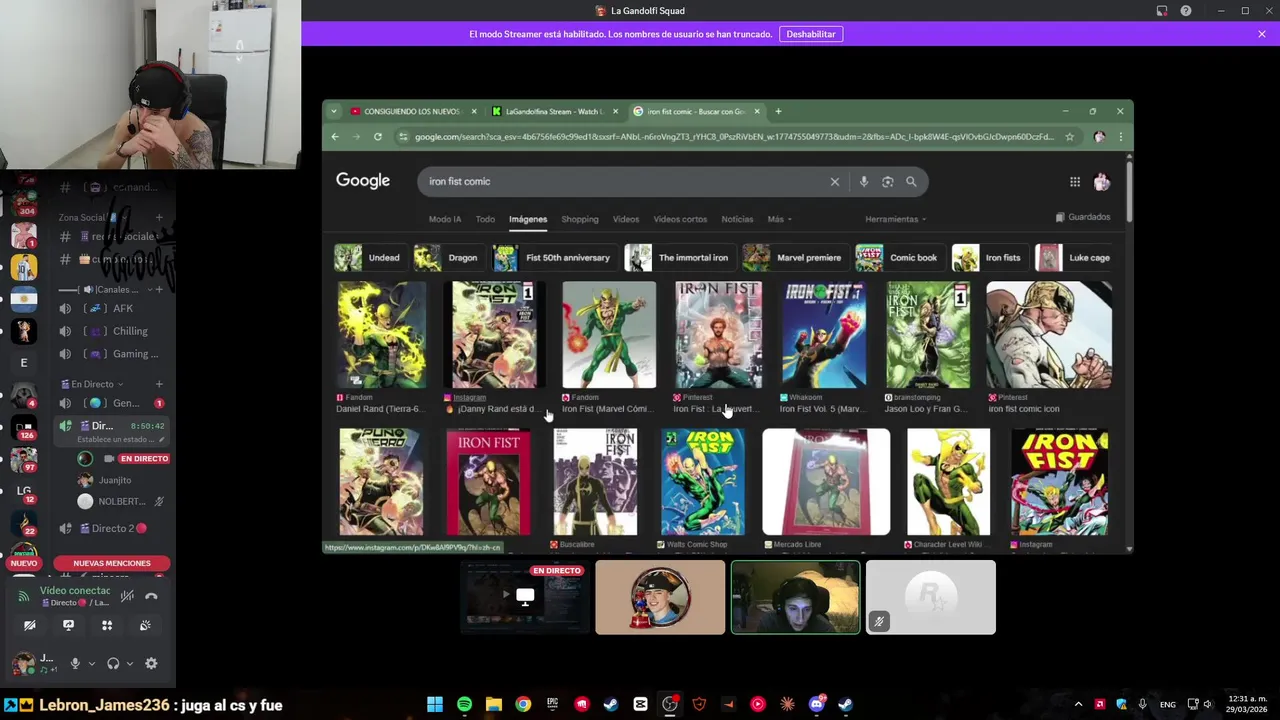Image resolution: width=1280 pixels, height=720 pixels.
Task: Switch to the Todo results tab
Action: (x=485, y=219)
